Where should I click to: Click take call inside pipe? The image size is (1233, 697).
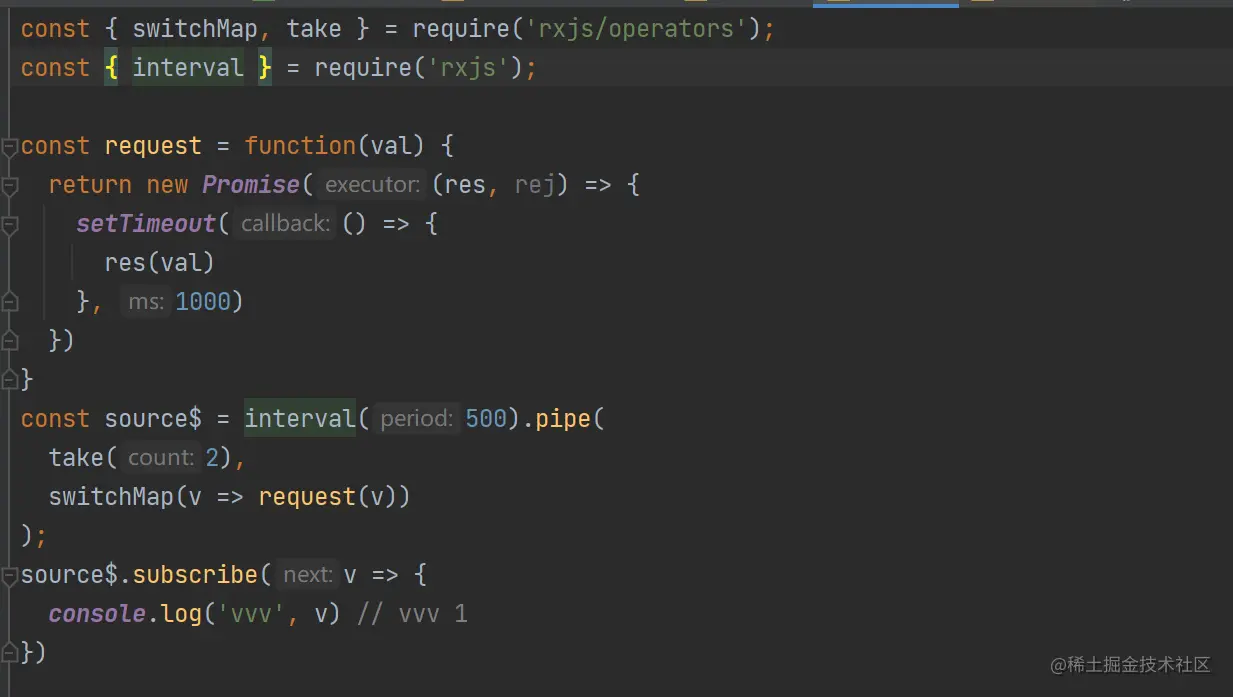76,458
